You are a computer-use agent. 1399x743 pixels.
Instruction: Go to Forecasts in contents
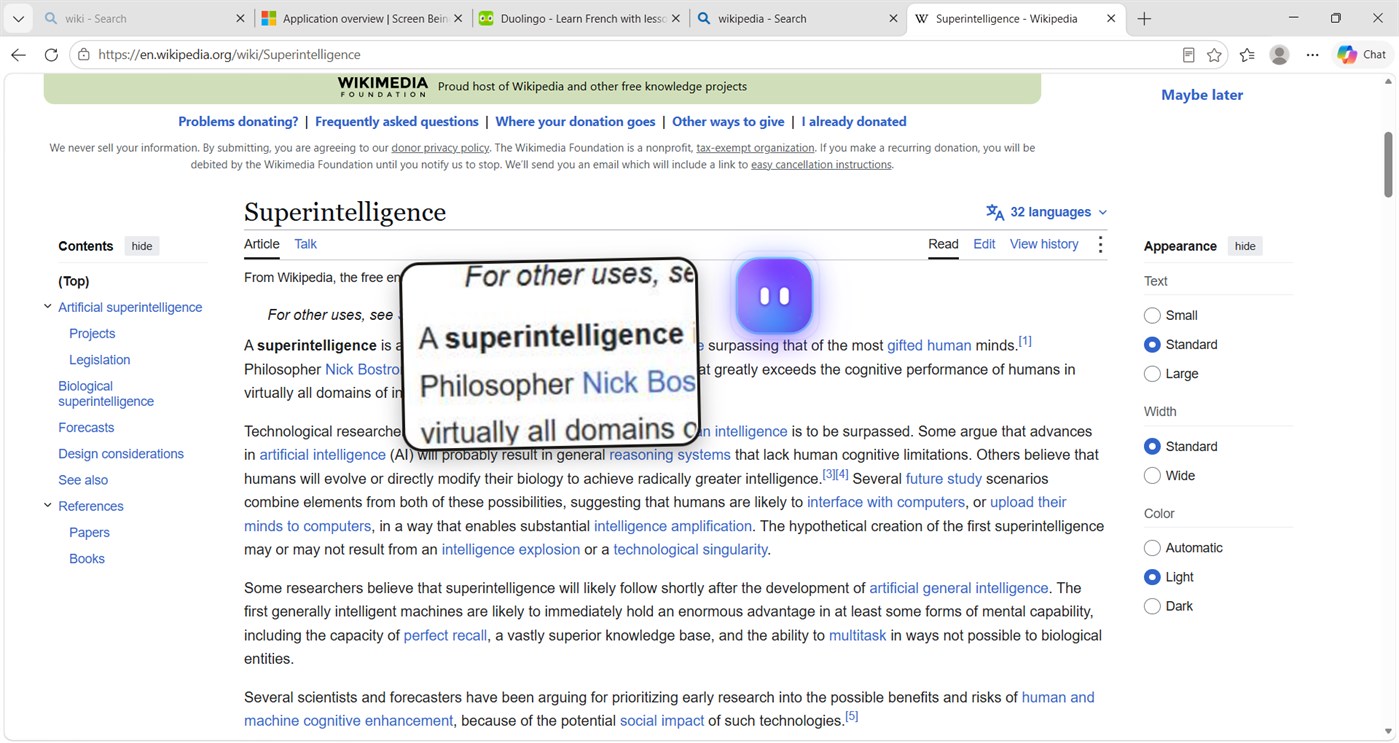(x=86, y=427)
